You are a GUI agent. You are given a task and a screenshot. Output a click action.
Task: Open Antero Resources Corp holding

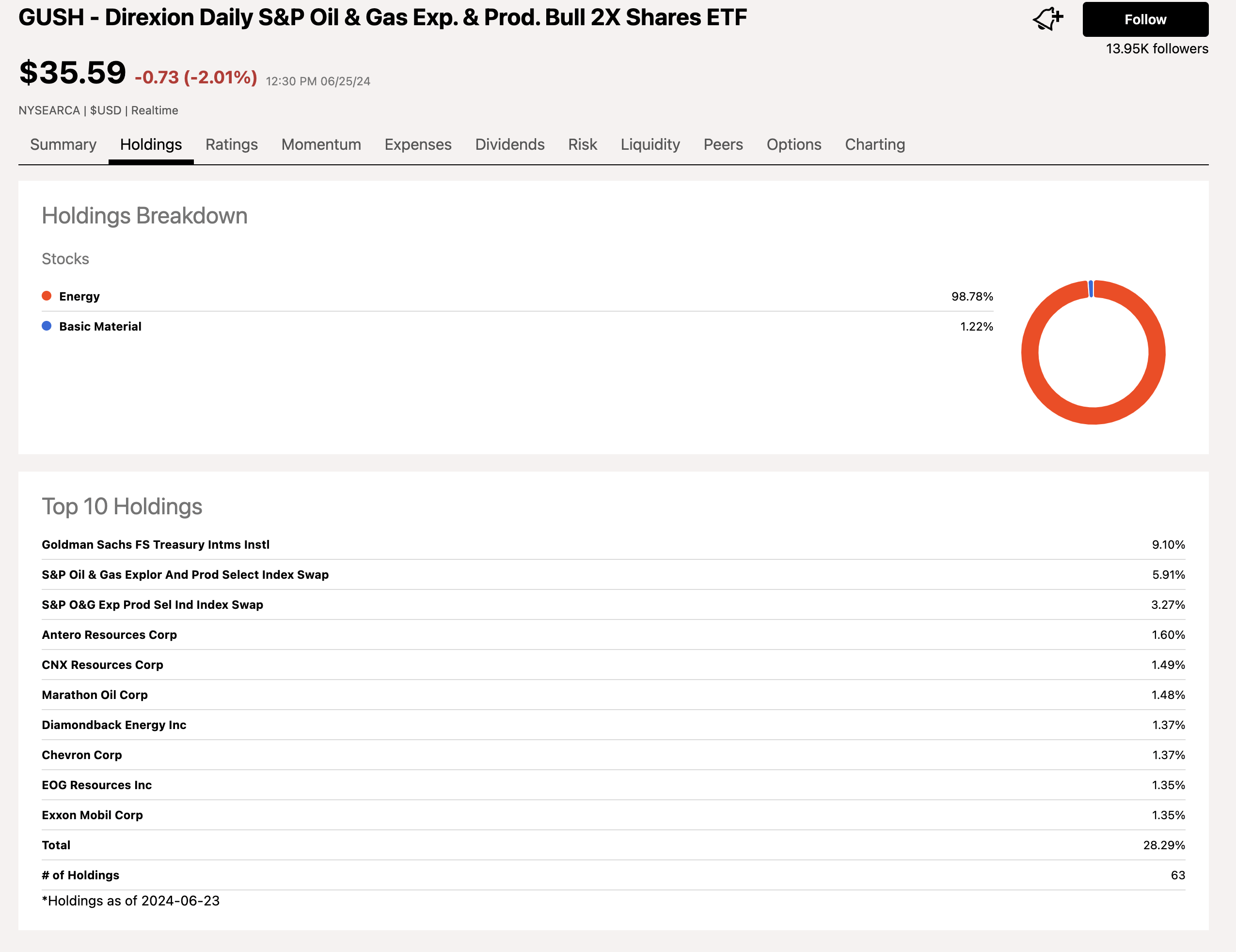pos(109,635)
